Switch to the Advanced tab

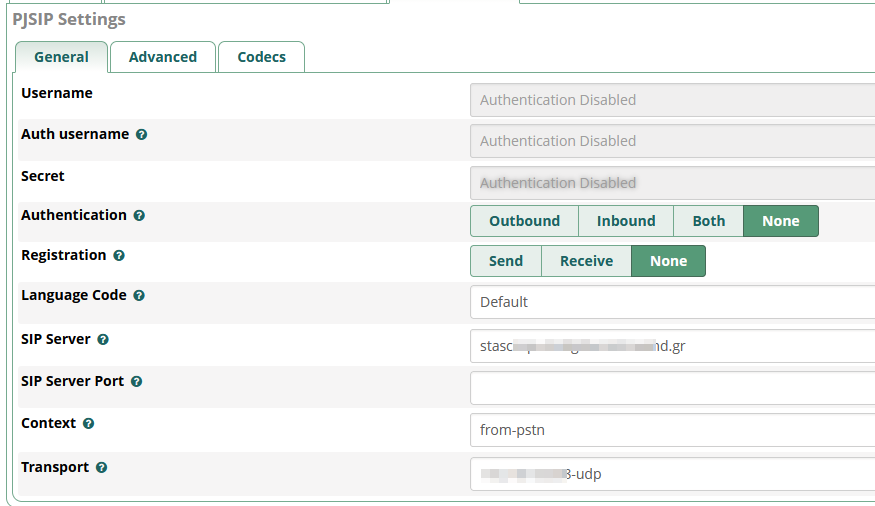[x=162, y=57]
